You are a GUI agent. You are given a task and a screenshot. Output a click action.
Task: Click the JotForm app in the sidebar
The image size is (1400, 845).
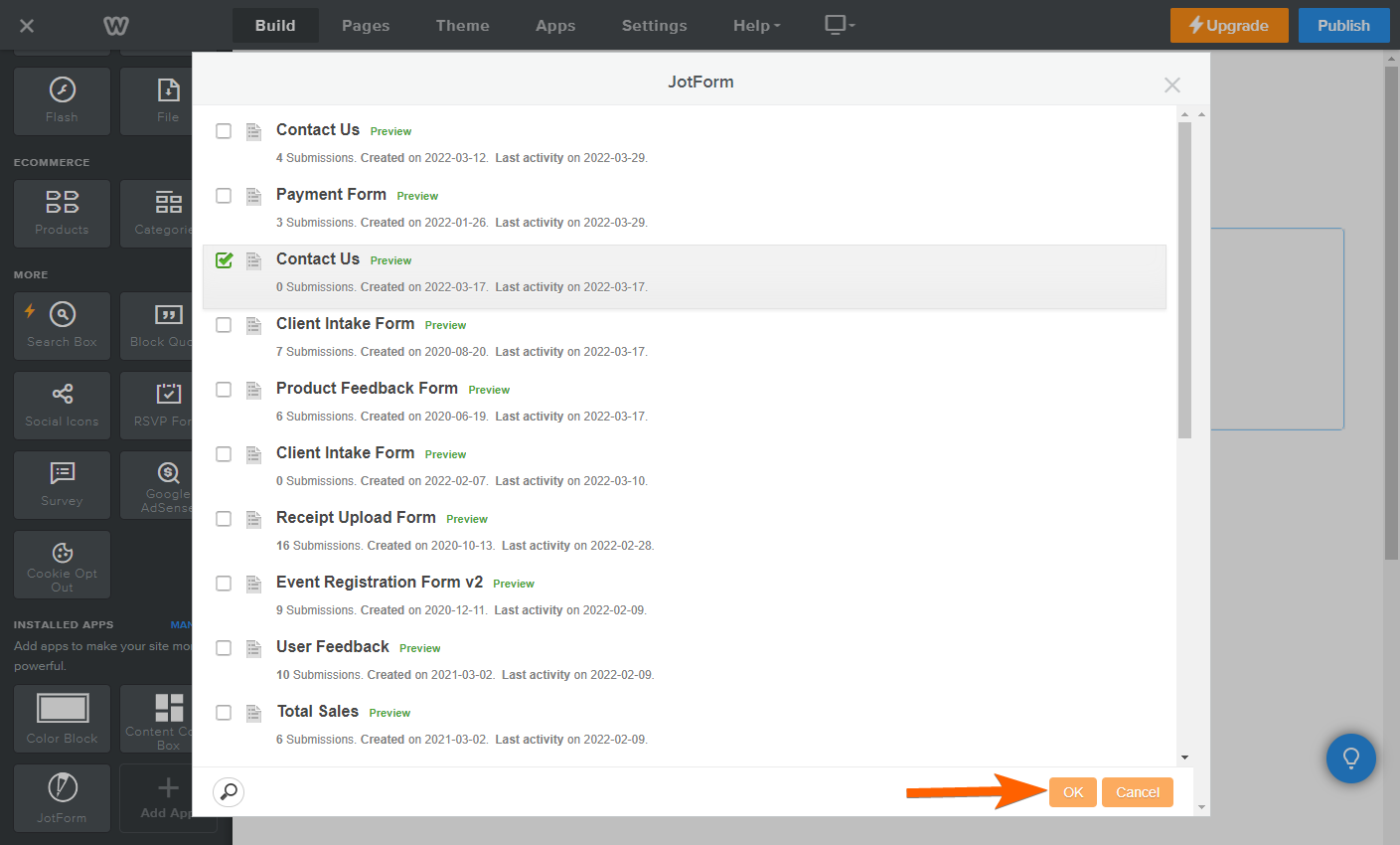coord(62,798)
